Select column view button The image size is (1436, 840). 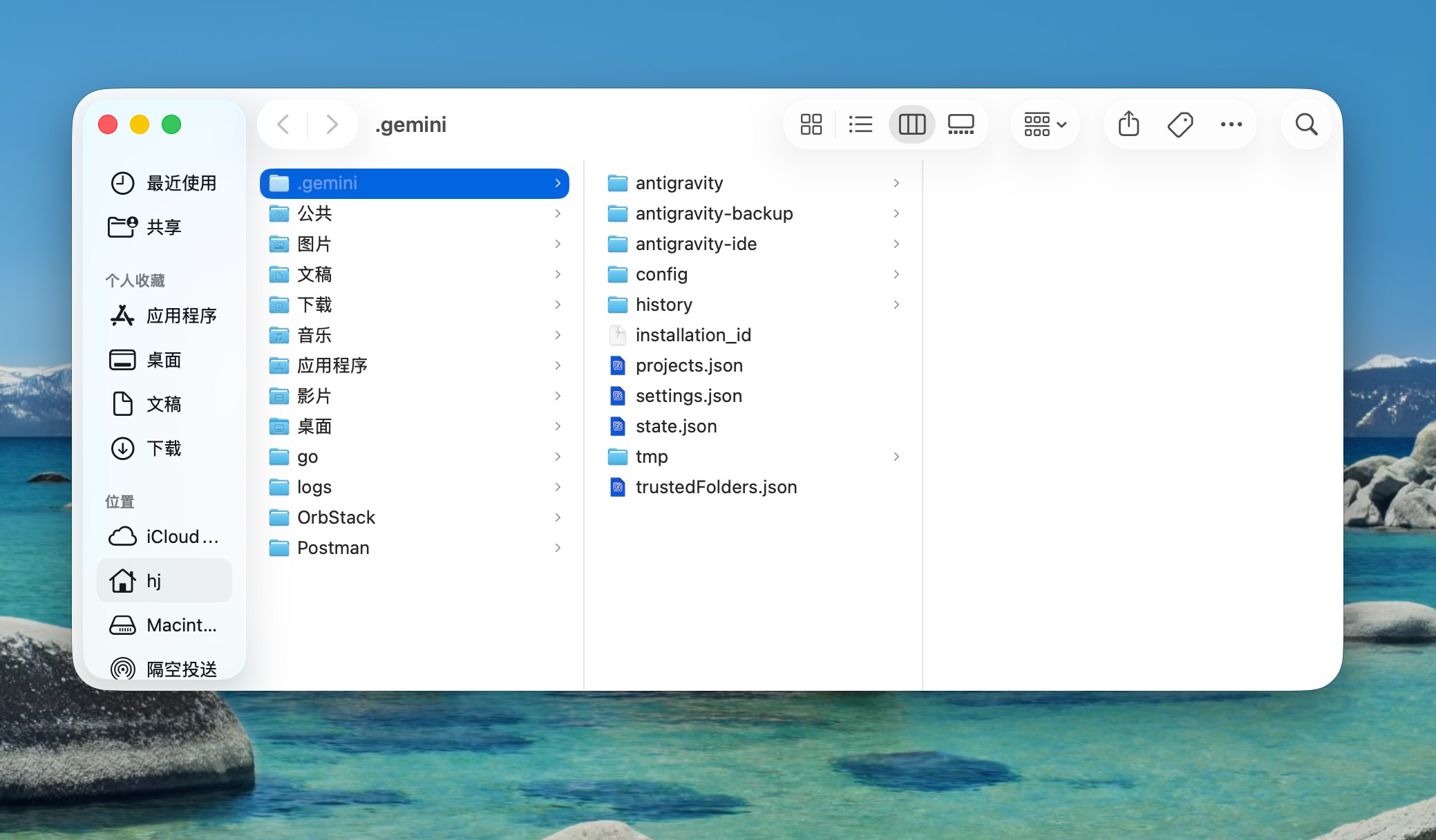(911, 124)
